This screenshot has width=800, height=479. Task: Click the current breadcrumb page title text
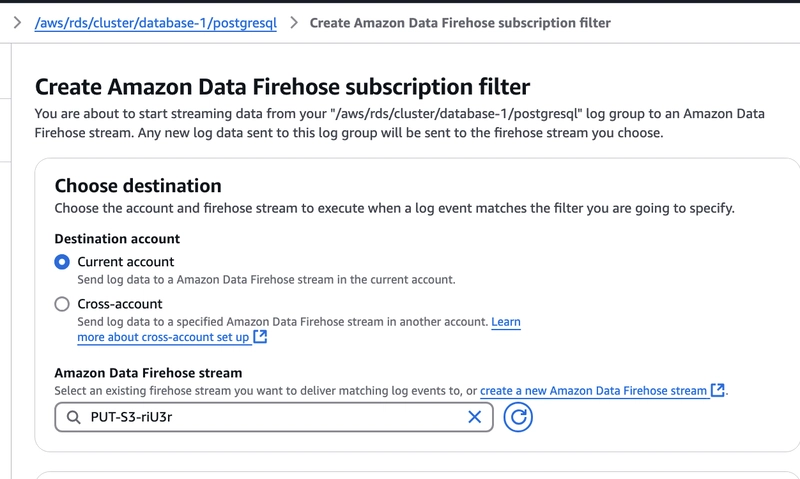(460, 23)
